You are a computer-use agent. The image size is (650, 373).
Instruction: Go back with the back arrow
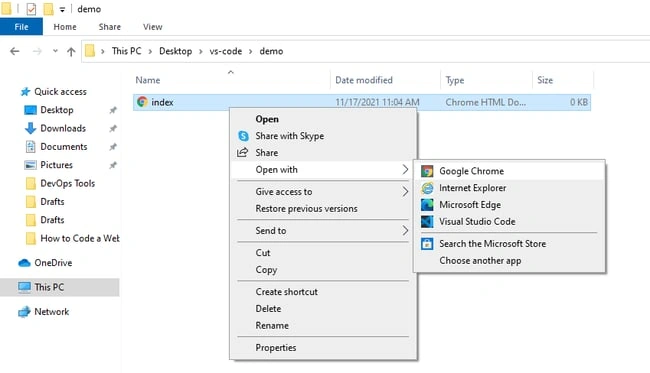click(x=15, y=51)
